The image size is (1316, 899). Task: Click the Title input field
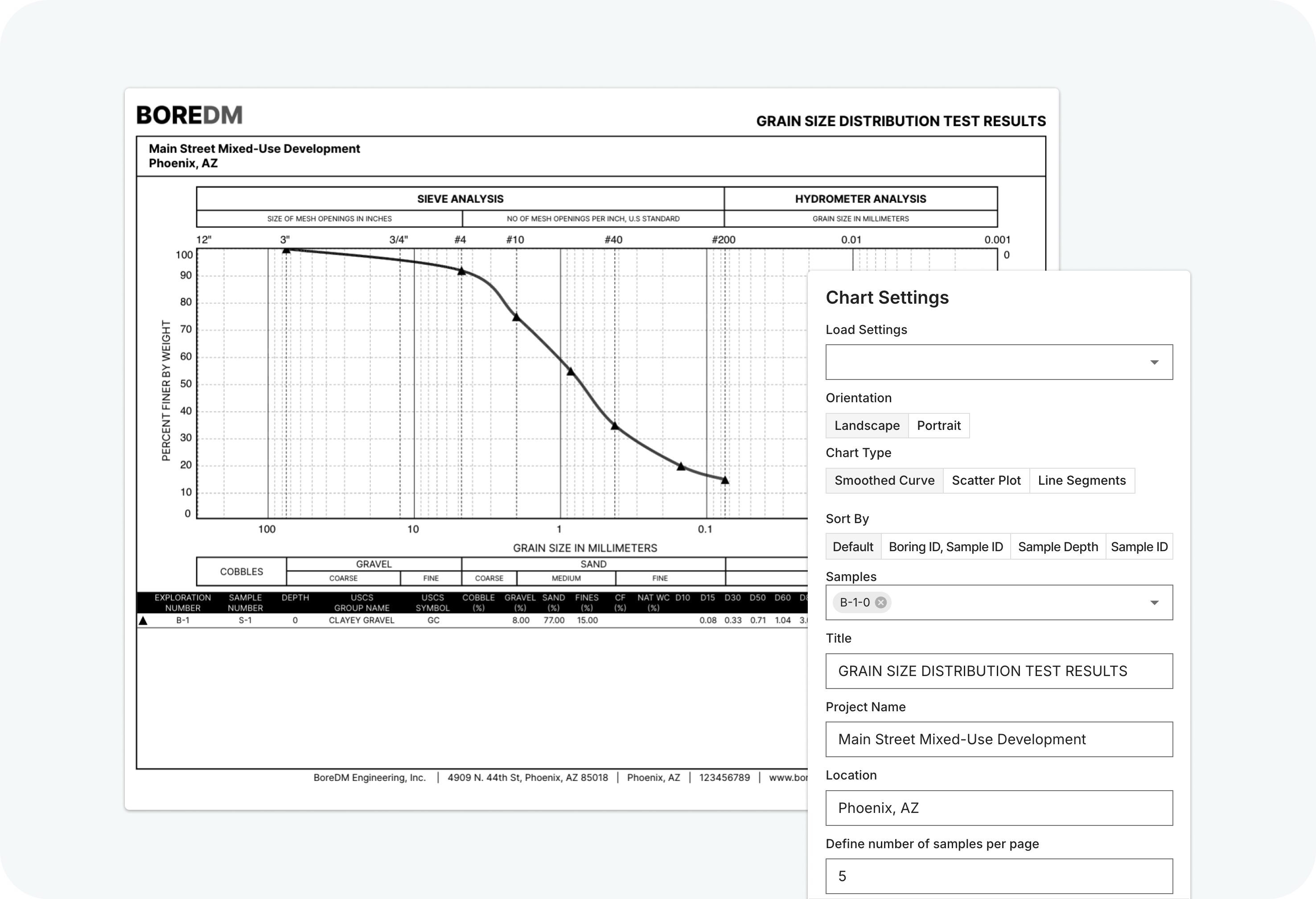[x=998, y=671]
